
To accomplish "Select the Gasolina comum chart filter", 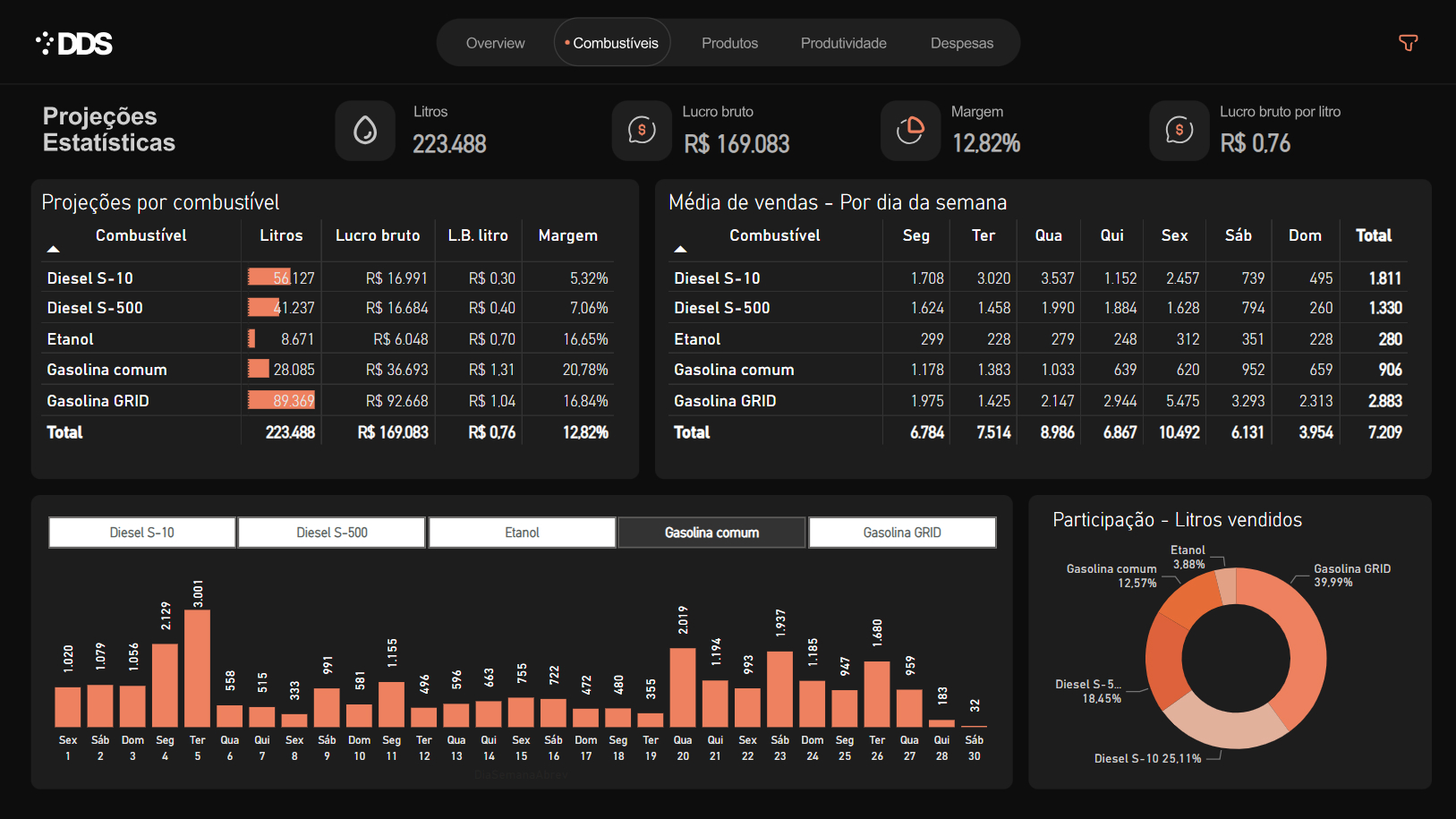I will click(x=711, y=533).
